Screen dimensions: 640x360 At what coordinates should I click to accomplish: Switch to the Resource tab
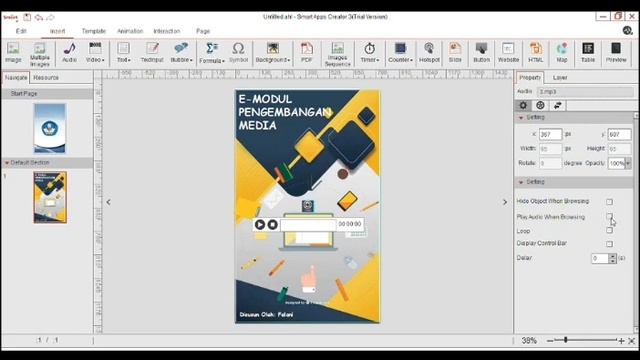coord(46,77)
